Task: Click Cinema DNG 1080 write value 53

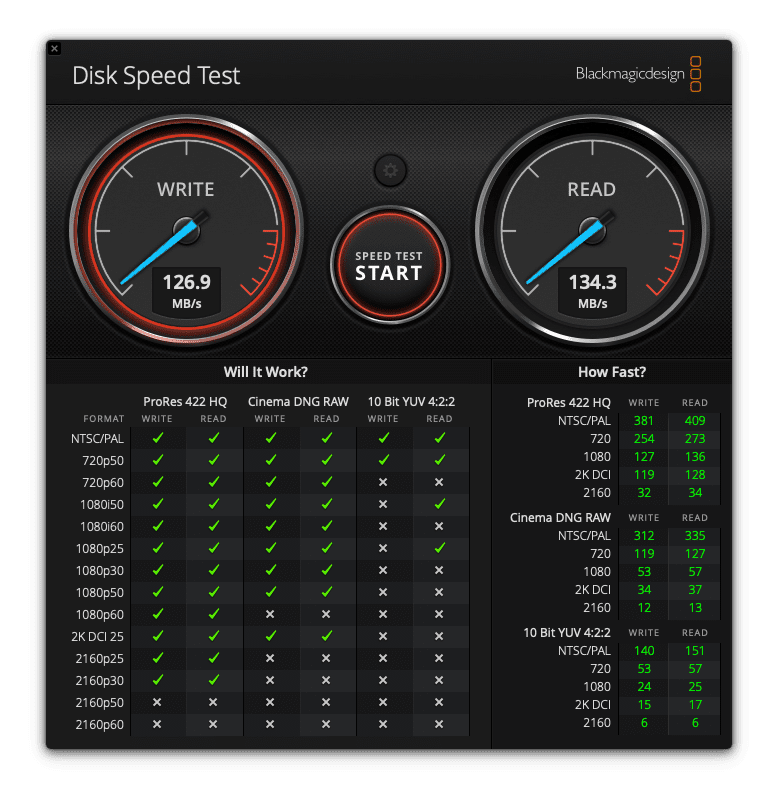Action: tap(644, 572)
